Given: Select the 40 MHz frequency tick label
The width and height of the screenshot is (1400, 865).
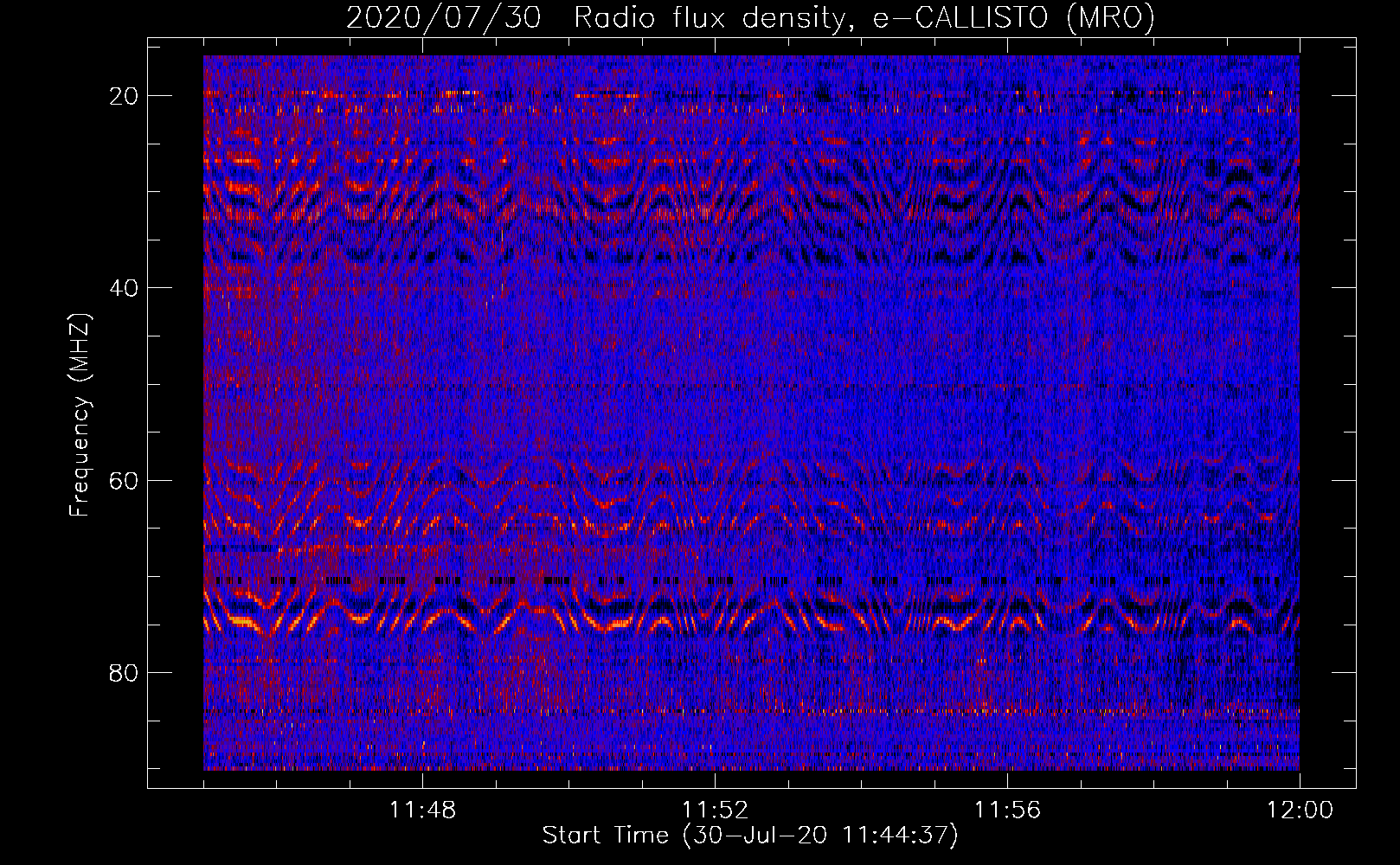Looking at the screenshot, I should (x=124, y=287).
